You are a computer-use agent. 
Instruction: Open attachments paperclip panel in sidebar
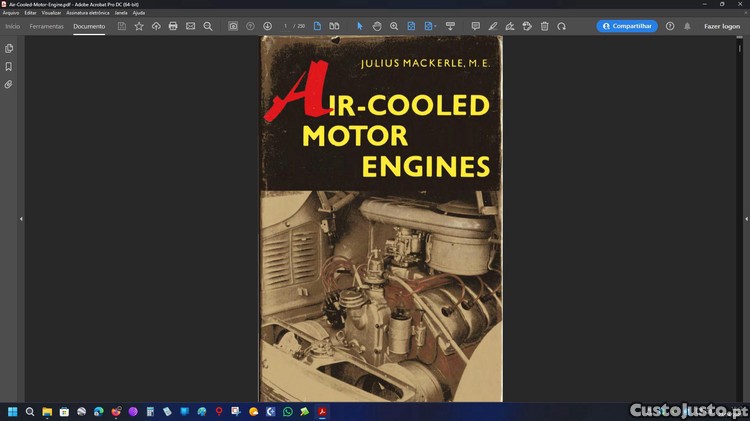[x=9, y=85]
